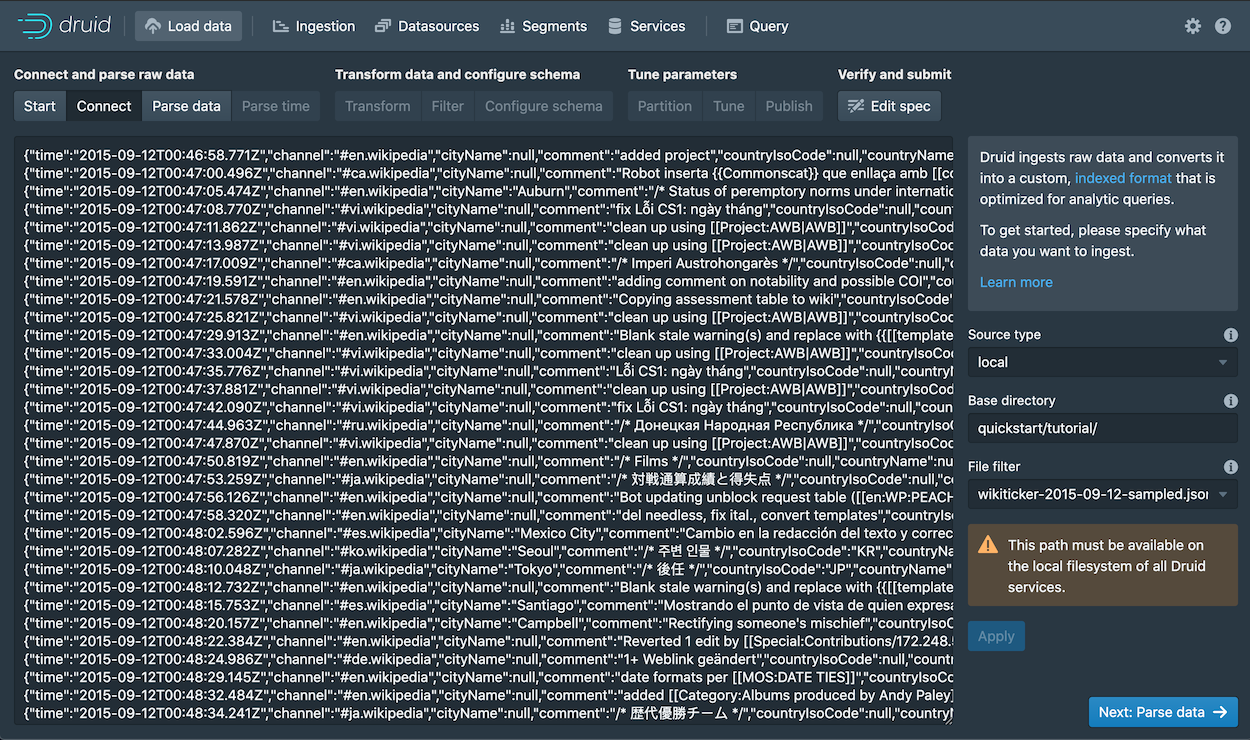Navigate to the Segments view

[543, 26]
